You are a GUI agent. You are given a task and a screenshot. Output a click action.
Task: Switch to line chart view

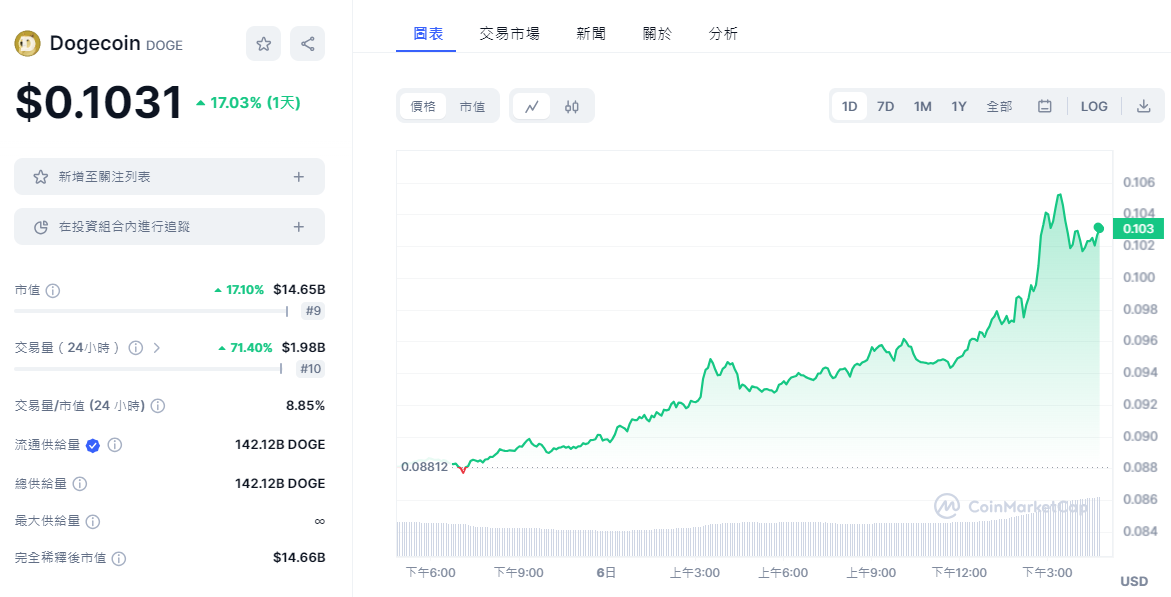point(532,106)
